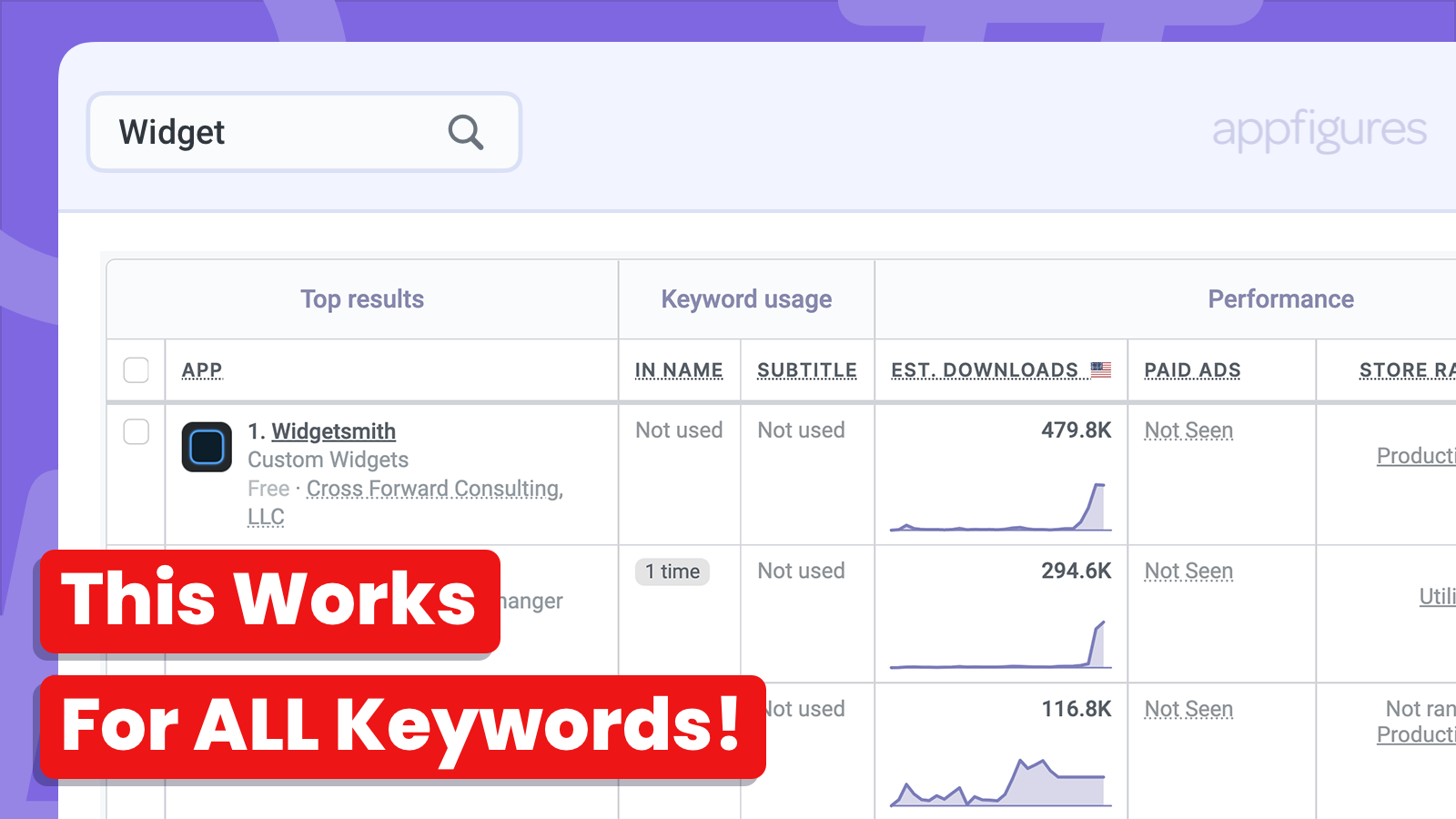Check the checkbox on the Widgetsmith row
The height and width of the screenshot is (819, 1456).
(x=136, y=432)
